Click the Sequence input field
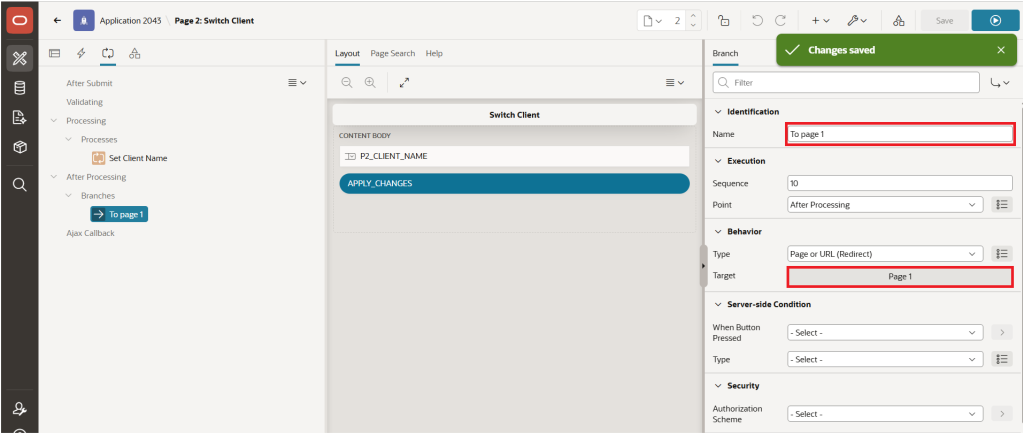Image resolution: width=1024 pixels, height=434 pixels. tap(900, 183)
